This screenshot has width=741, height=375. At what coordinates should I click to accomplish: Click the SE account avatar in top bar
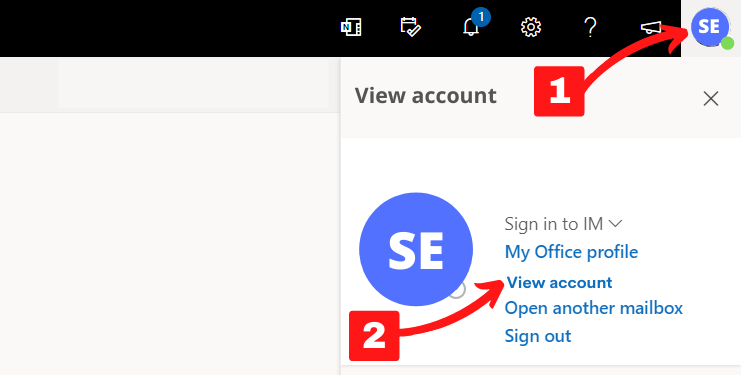[x=710, y=27]
